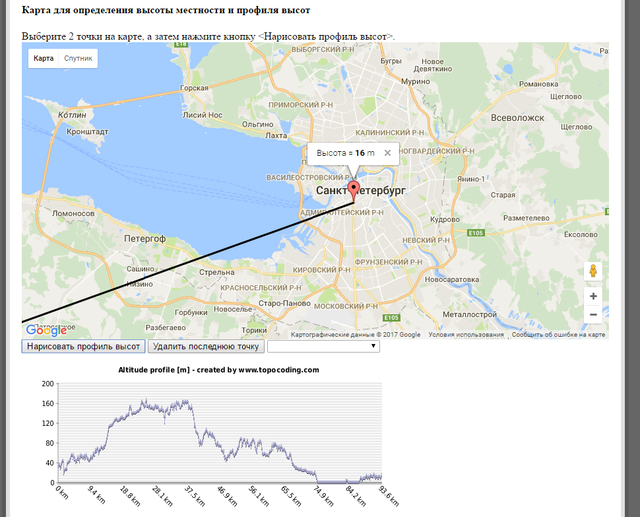Screen dimensions: 640x517
Task: Open the dropdown beside the delete button
Action: tap(323, 346)
